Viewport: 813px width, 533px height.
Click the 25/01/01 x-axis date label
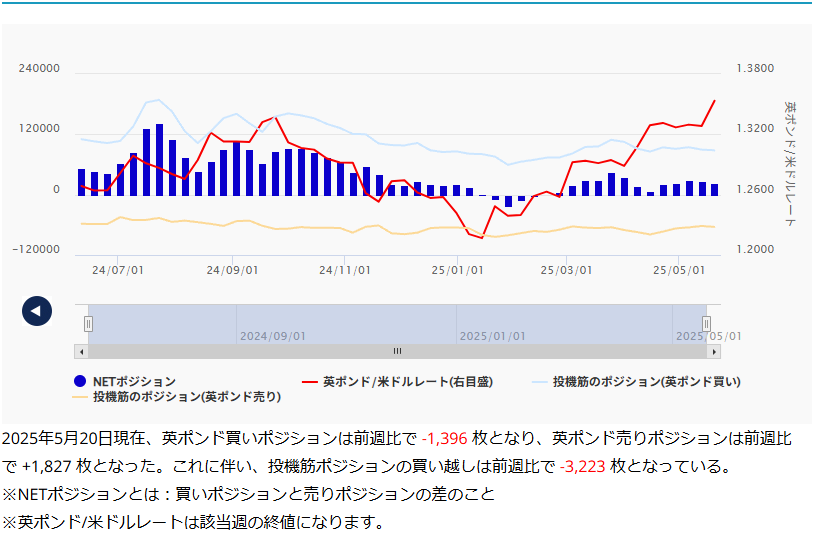(x=457, y=270)
